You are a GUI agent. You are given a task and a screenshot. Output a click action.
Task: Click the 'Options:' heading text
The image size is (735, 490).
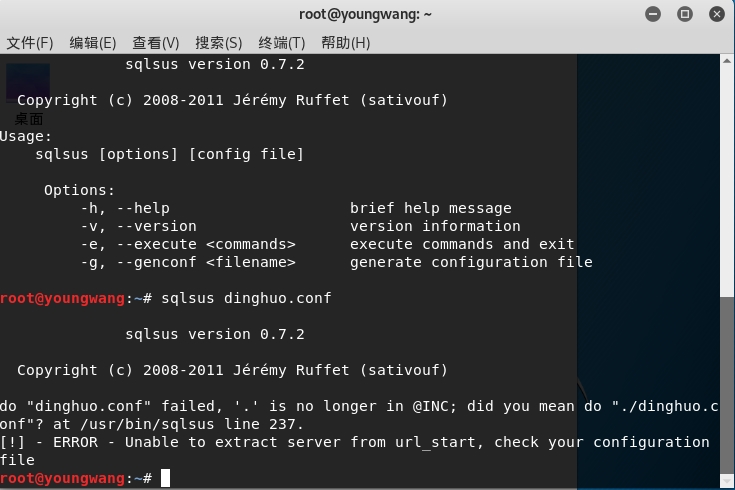pyautogui.click(x=79, y=190)
